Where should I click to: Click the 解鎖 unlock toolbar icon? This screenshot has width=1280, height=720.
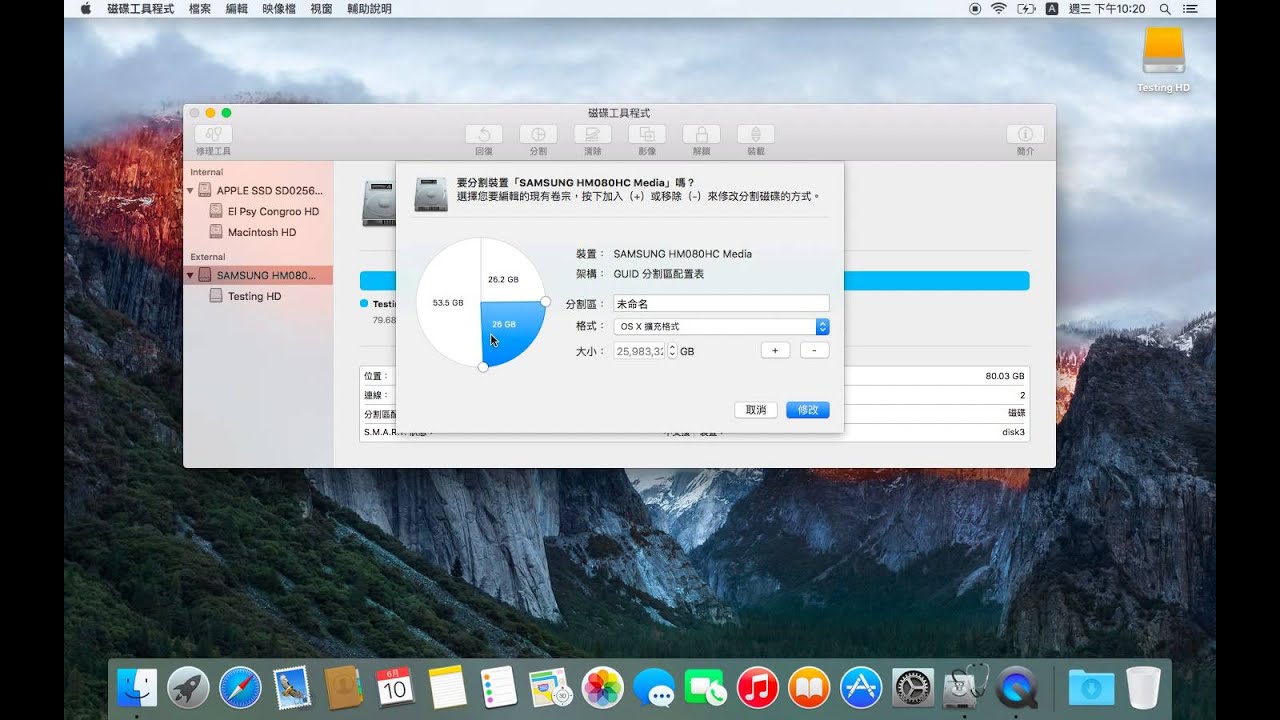(x=701, y=134)
